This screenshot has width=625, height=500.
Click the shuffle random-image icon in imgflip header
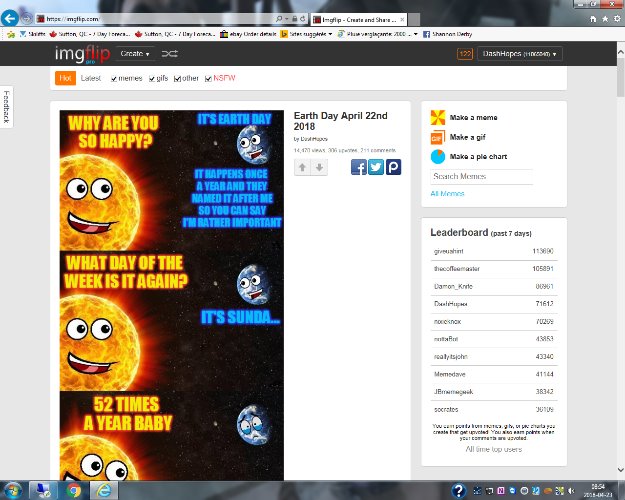click(x=169, y=53)
